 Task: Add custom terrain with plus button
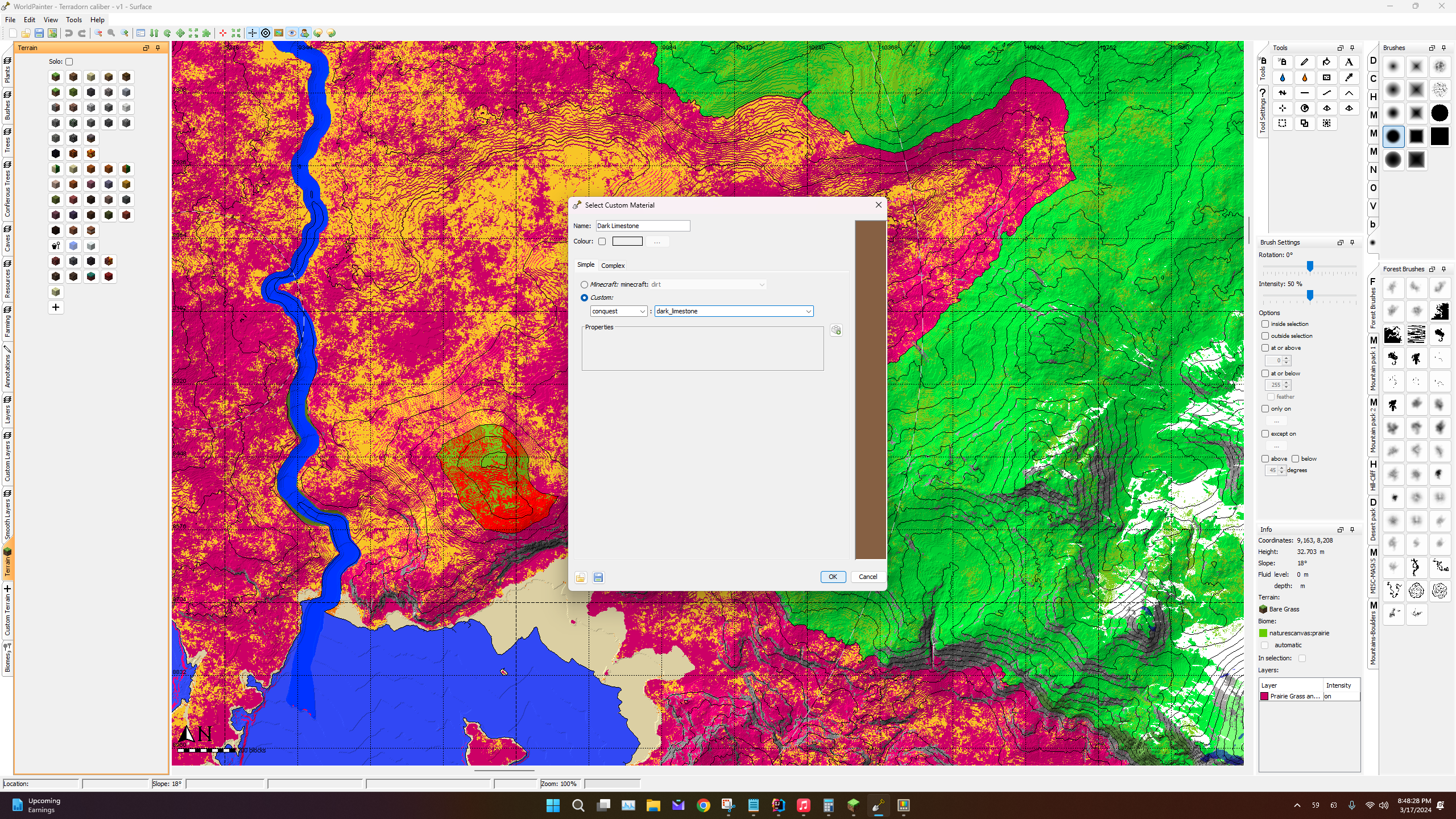click(56, 307)
